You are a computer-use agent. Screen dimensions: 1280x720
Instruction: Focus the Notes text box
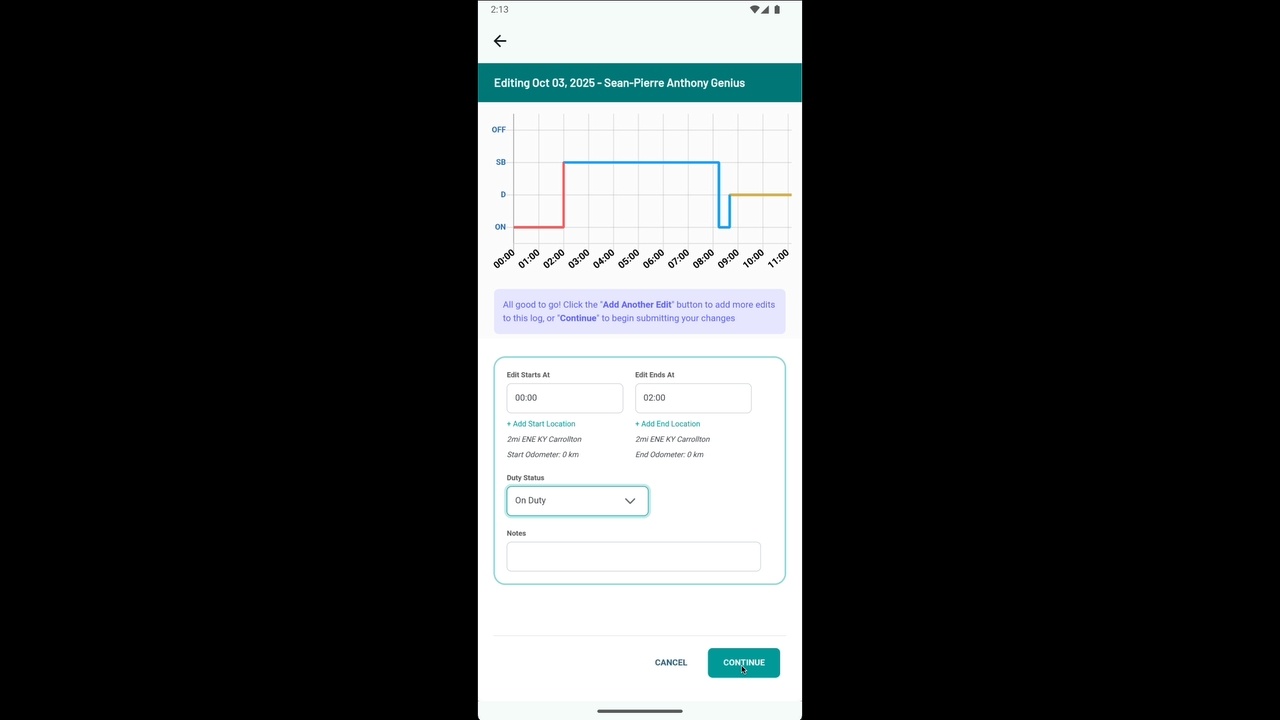click(633, 557)
